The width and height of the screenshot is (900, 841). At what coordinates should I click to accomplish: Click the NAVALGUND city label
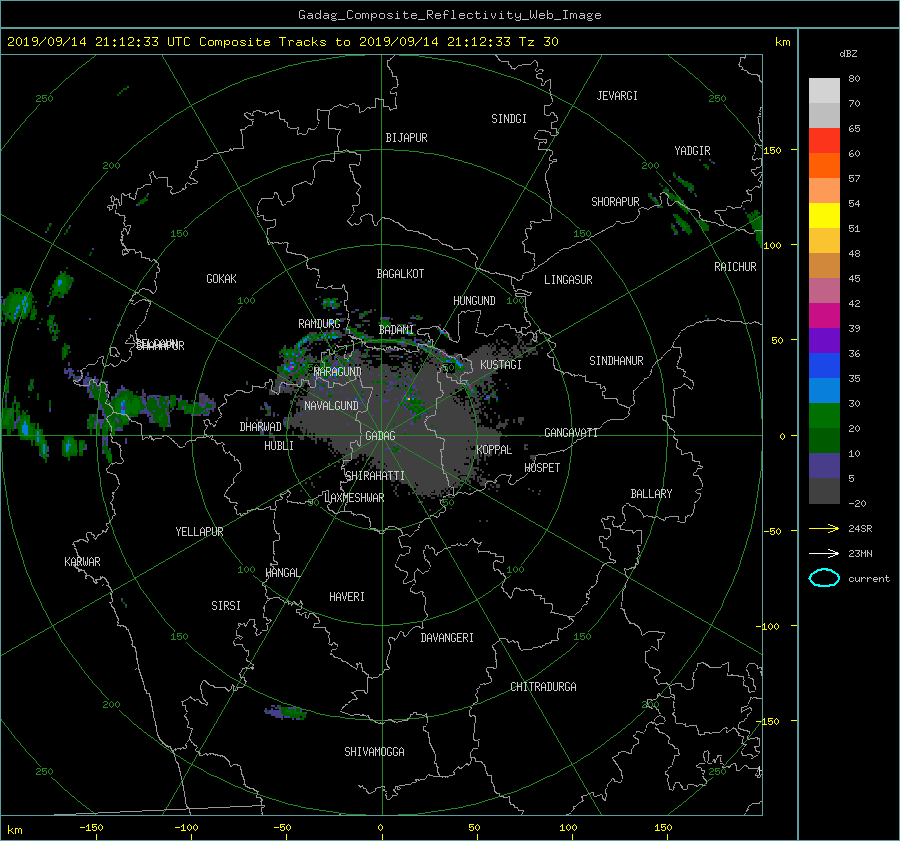click(x=331, y=405)
